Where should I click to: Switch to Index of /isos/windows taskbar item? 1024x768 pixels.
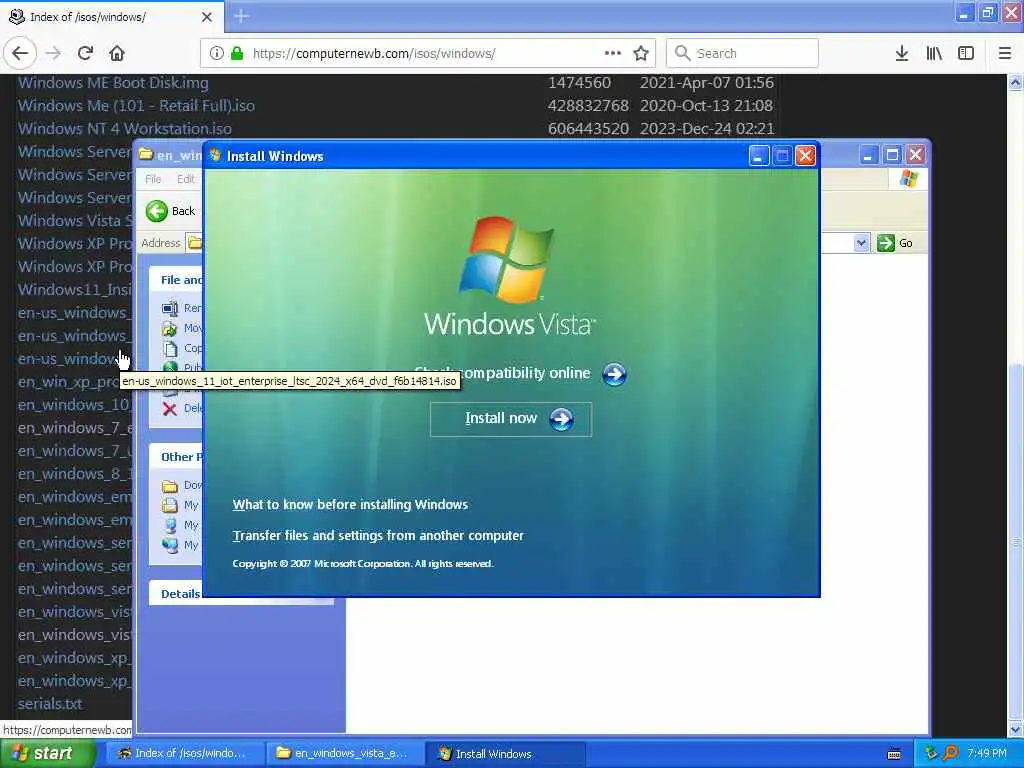[185, 754]
